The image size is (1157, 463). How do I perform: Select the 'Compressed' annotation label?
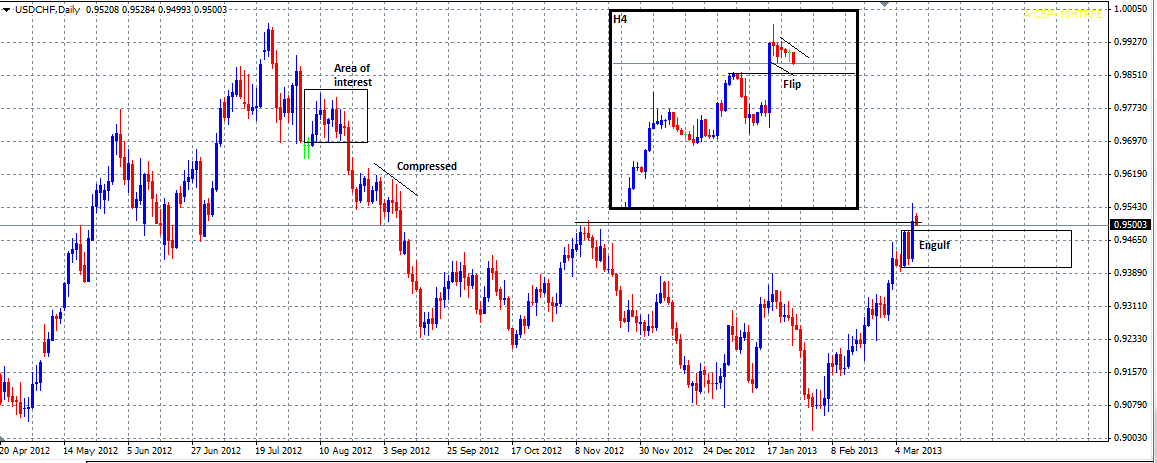pos(426,166)
